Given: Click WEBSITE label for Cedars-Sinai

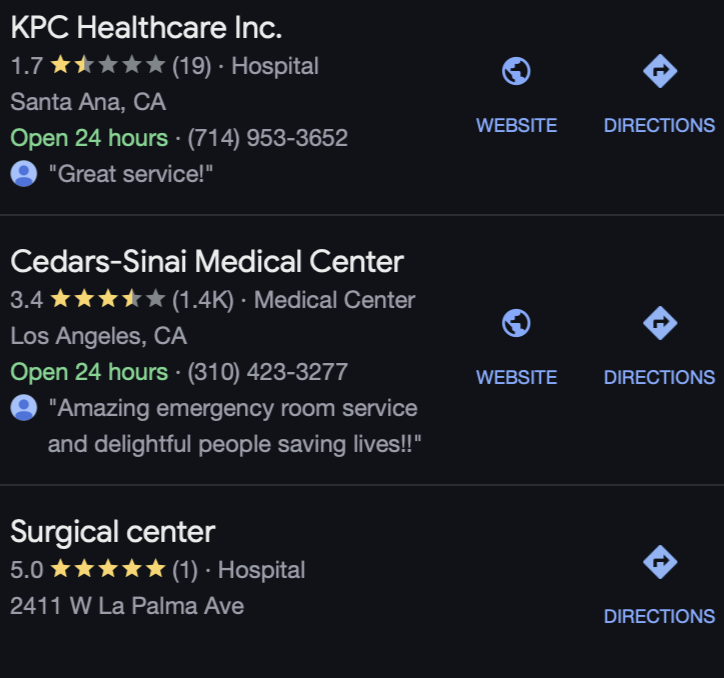Looking at the screenshot, I should 516,377.
